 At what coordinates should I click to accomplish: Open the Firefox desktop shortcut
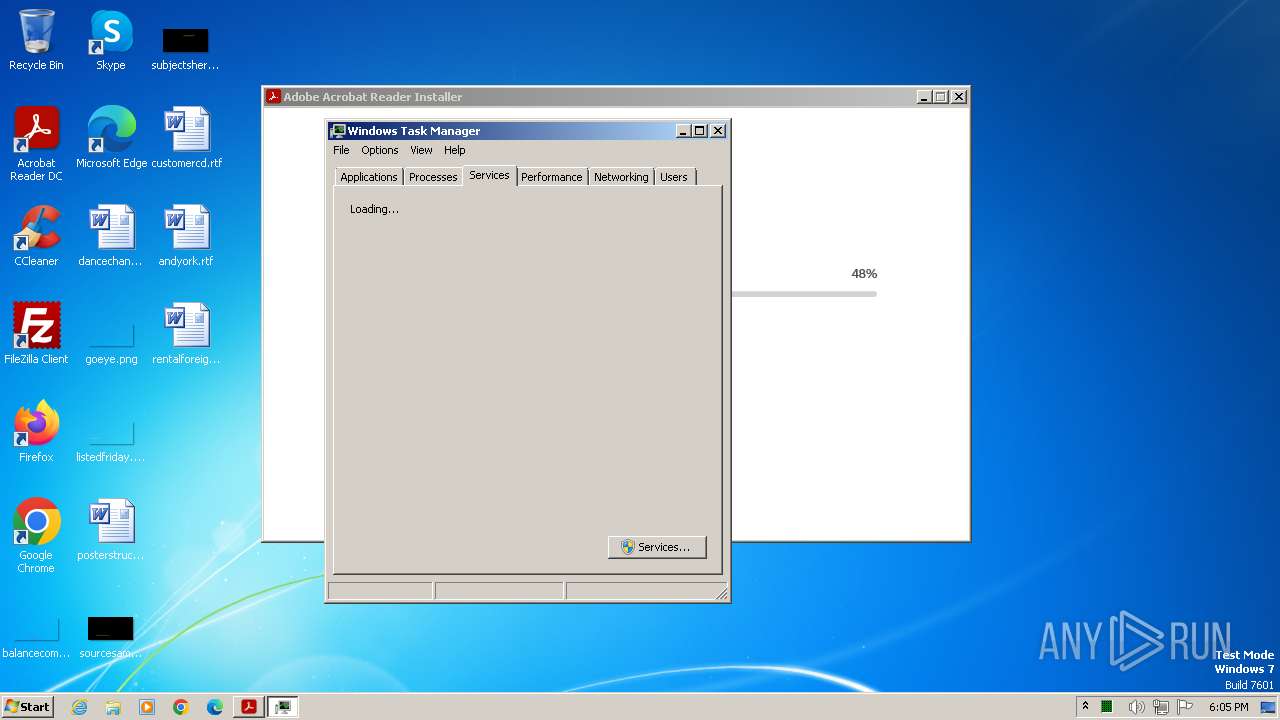pyautogui.click(x=36, y=432)
